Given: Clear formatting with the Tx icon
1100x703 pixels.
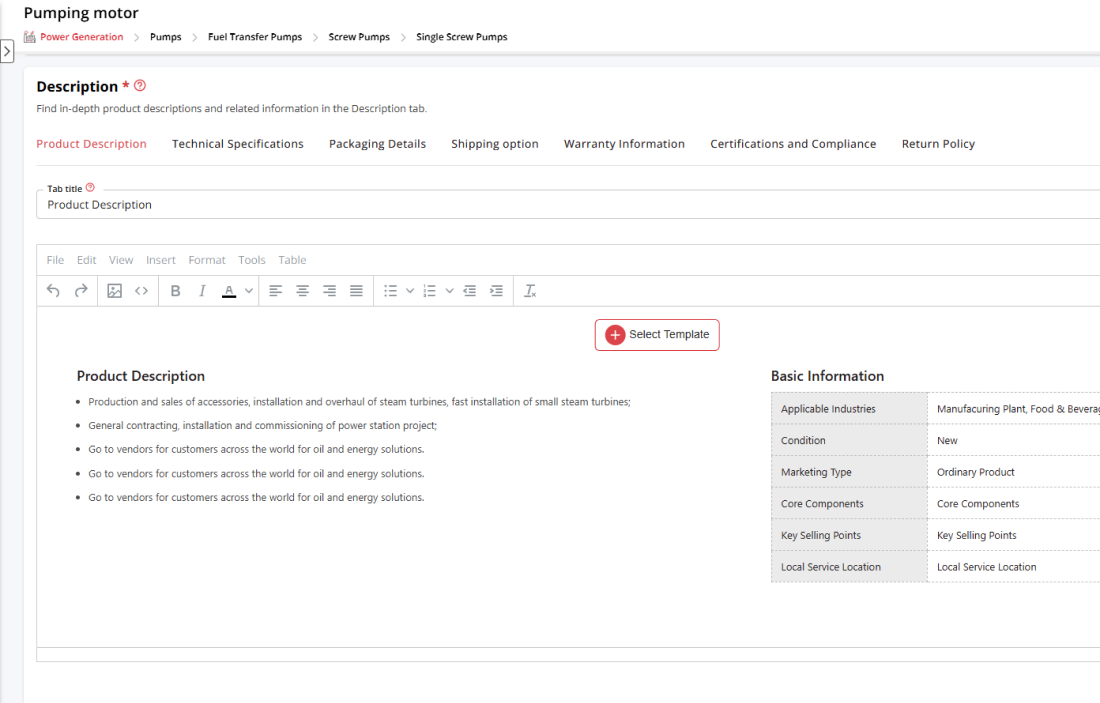Looking at the screenshot, I should click(x=530, y=291).
